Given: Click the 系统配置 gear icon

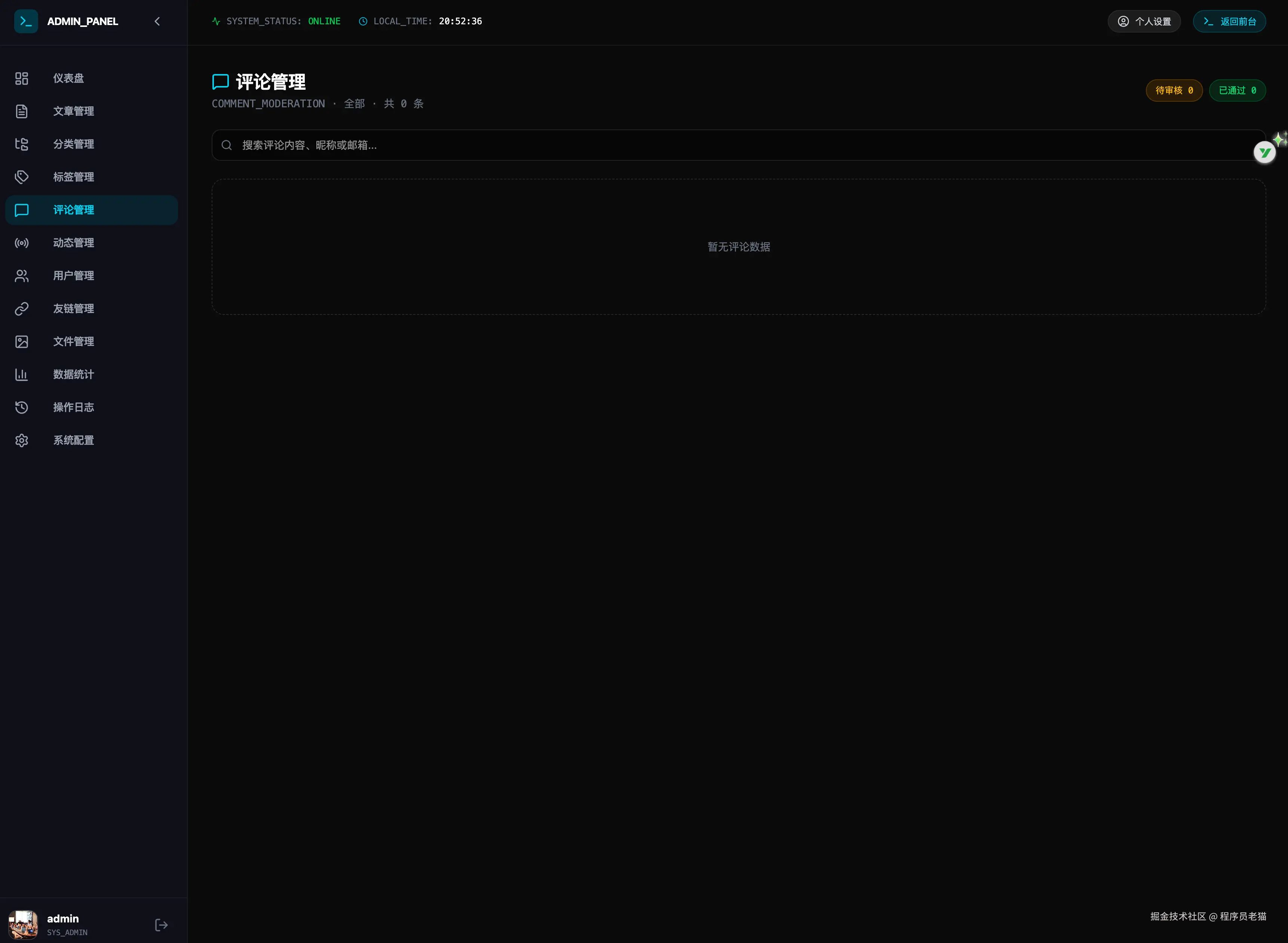Looking at the screenshot, I should point(22,441).
